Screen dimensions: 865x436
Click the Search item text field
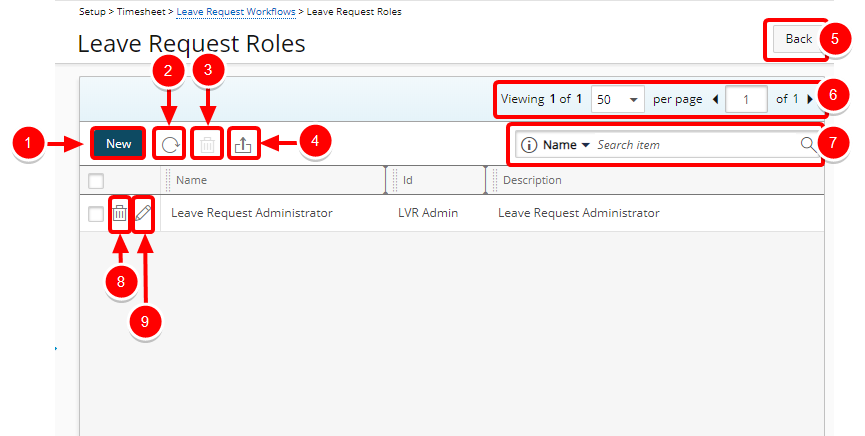695,145
